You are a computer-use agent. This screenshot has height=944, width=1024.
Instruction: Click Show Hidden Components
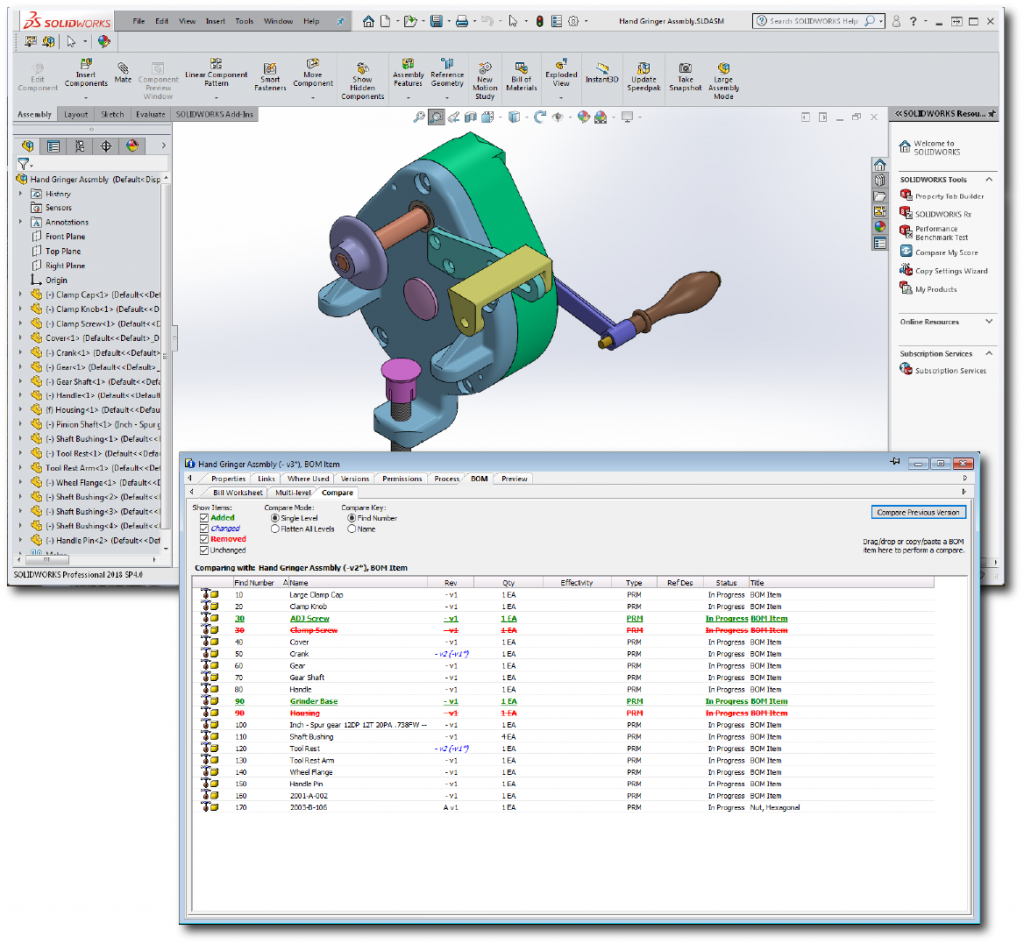[x=362, y=81]
